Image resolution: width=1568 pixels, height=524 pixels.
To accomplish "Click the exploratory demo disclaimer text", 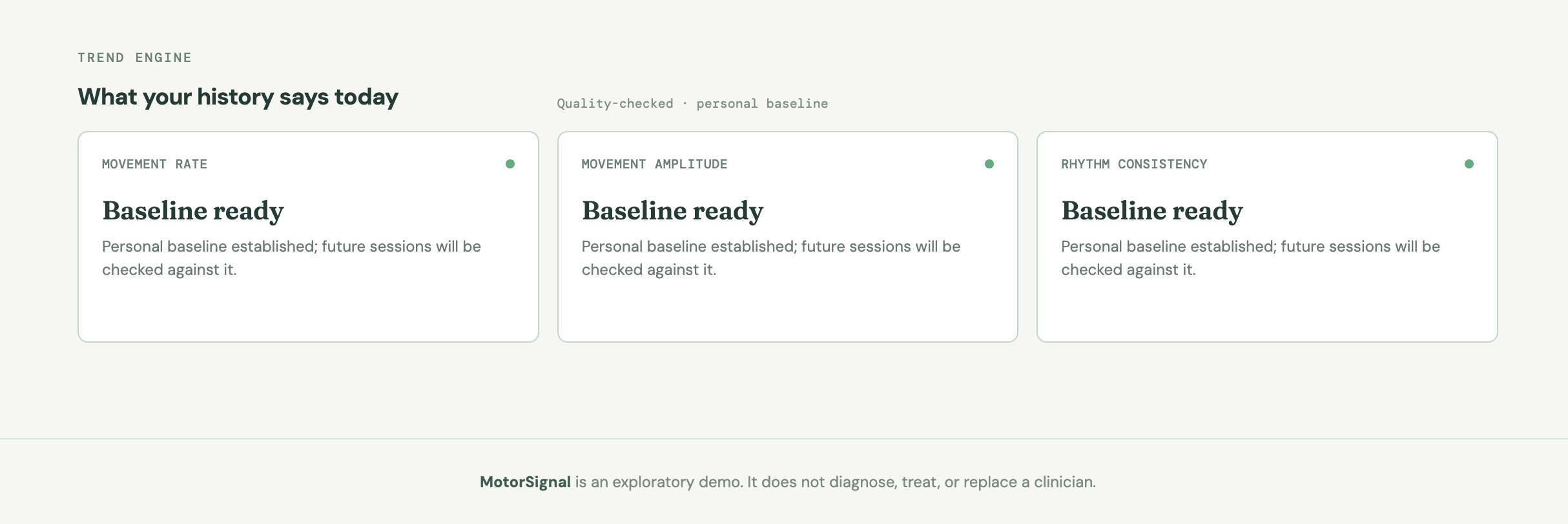I will (x=836, y=482).
